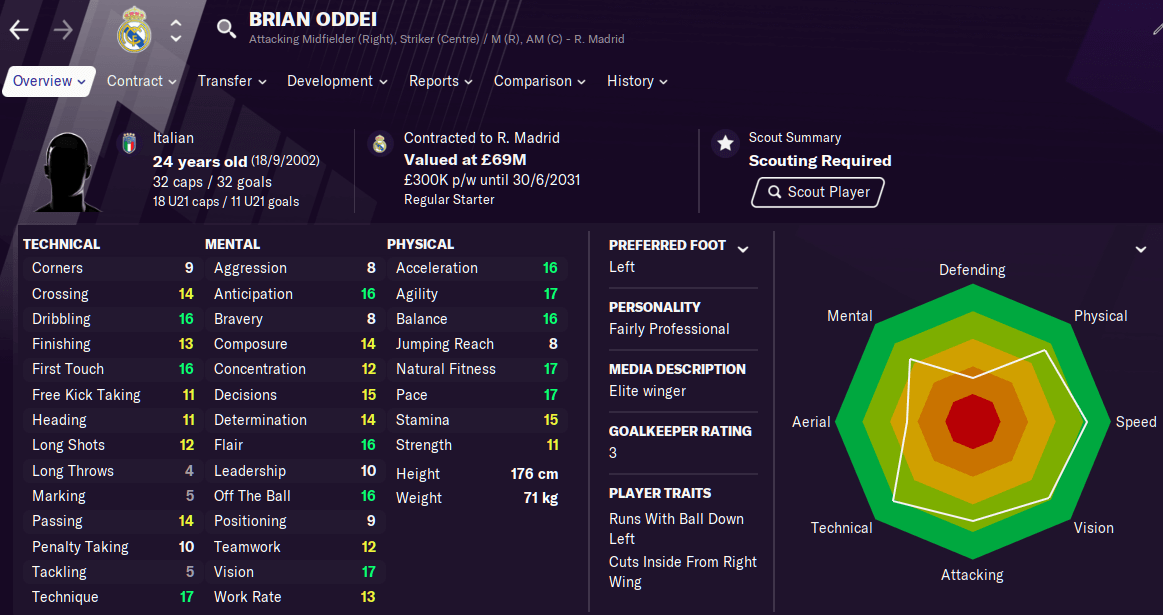
Task: Select next player with down chevron
Action: tap(176, 38)
